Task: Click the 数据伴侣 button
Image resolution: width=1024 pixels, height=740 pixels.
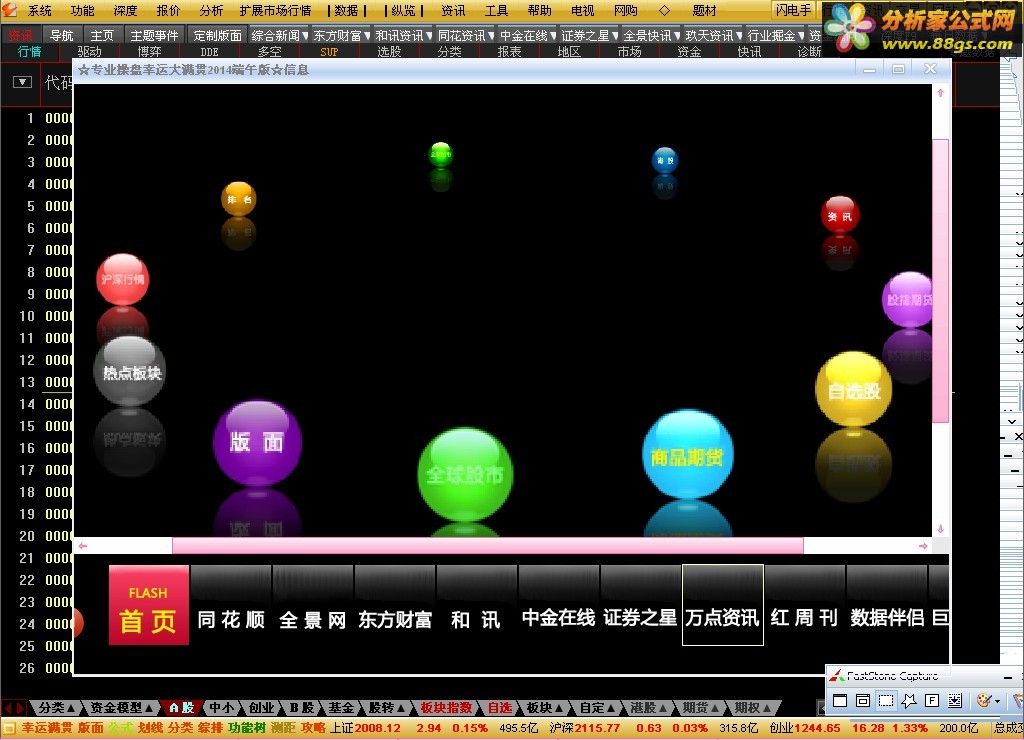Action: click(887, 605)
